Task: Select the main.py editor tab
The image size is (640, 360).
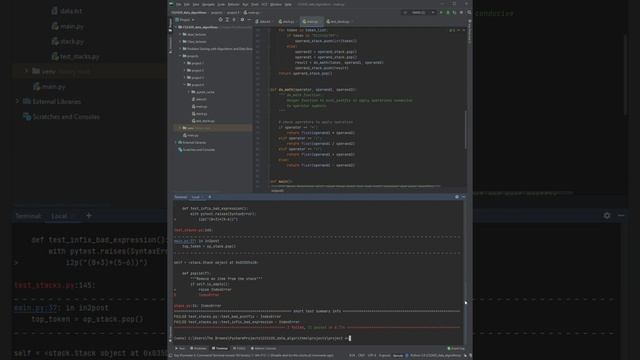Action: click(x=311, y=22)
